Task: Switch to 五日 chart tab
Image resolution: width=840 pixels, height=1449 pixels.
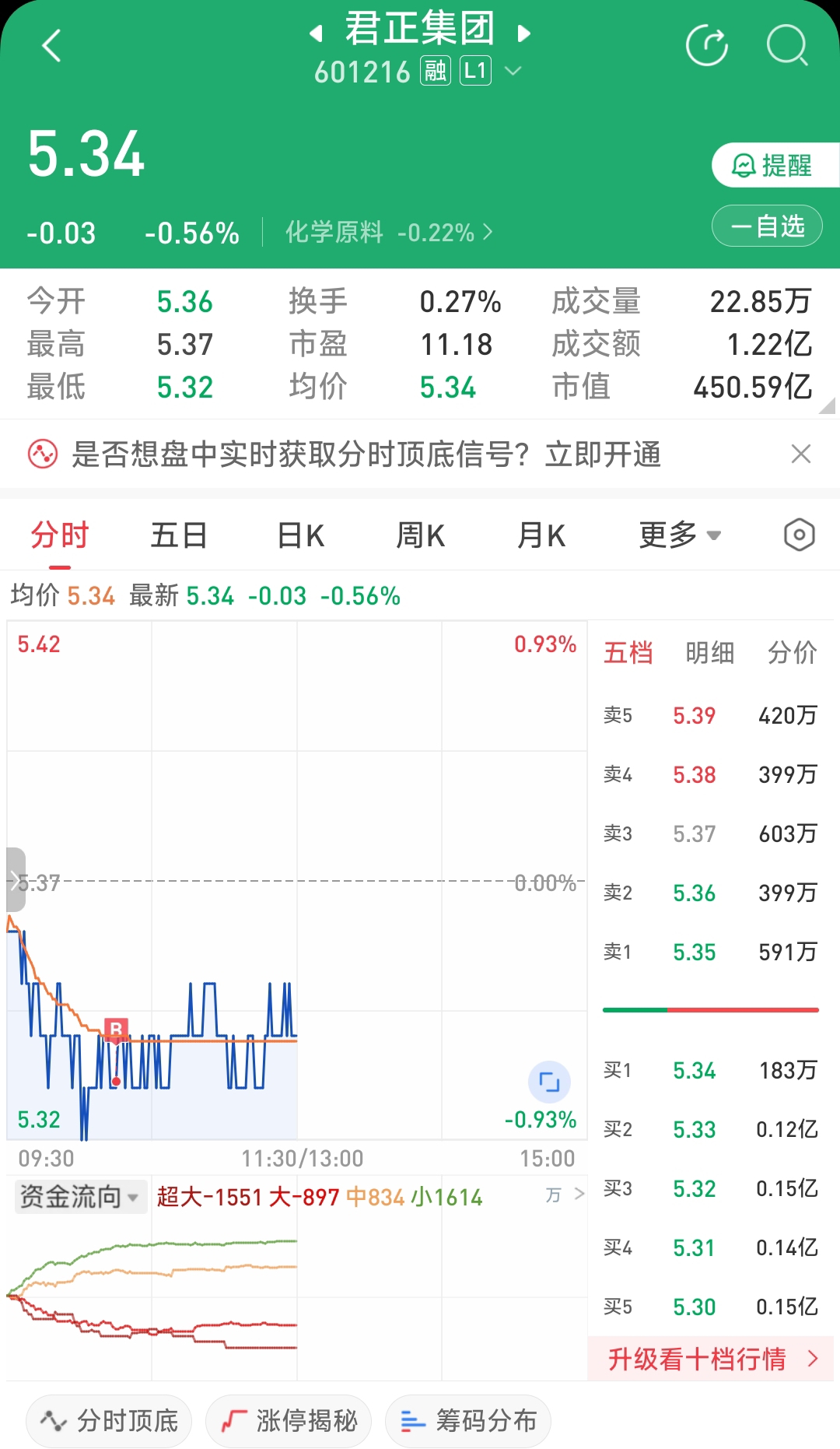Action: click(x=179, y=535)
